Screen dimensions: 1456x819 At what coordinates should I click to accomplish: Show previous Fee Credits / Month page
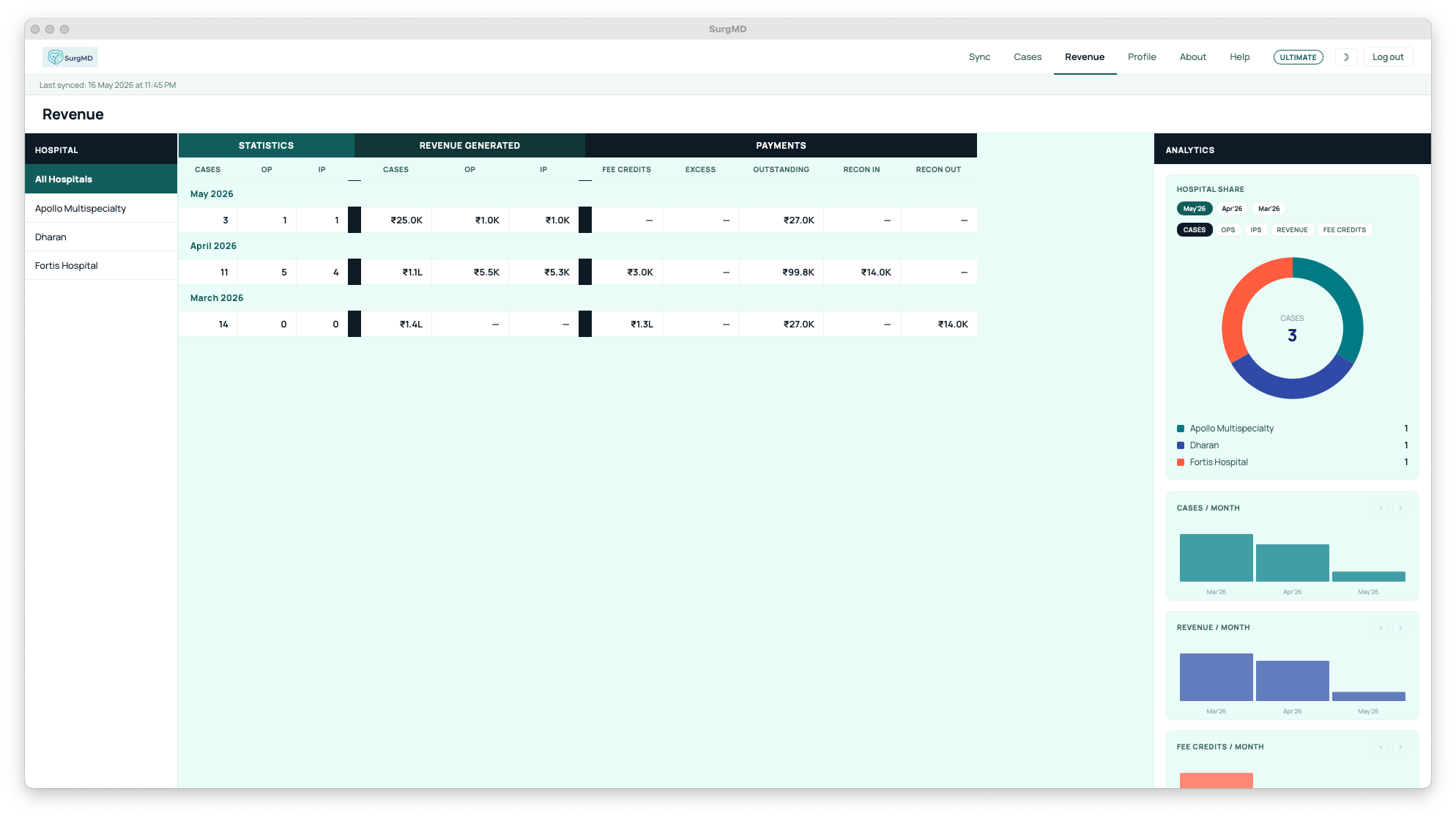[1381, 747]
